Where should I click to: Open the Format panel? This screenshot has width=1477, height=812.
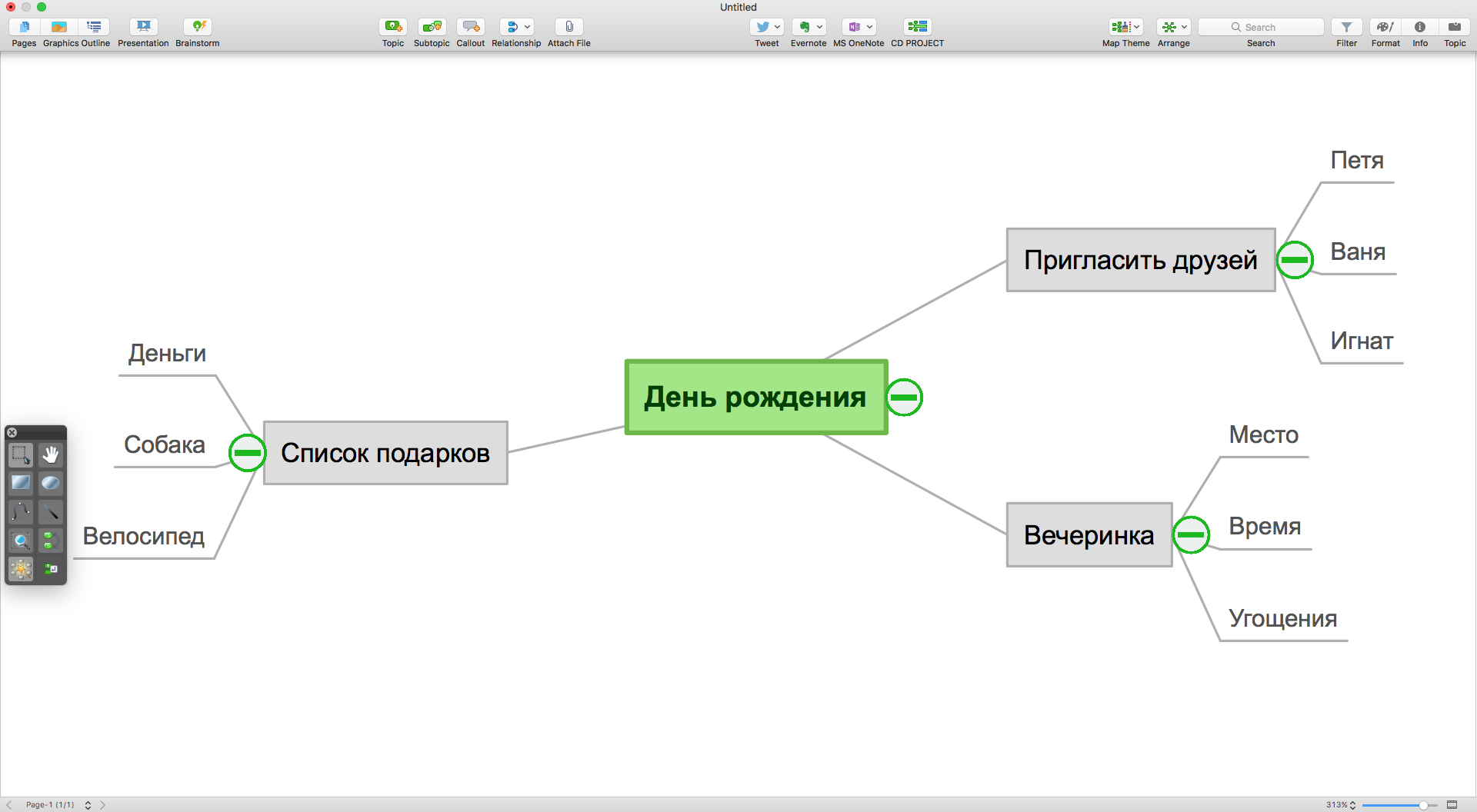1385,27
